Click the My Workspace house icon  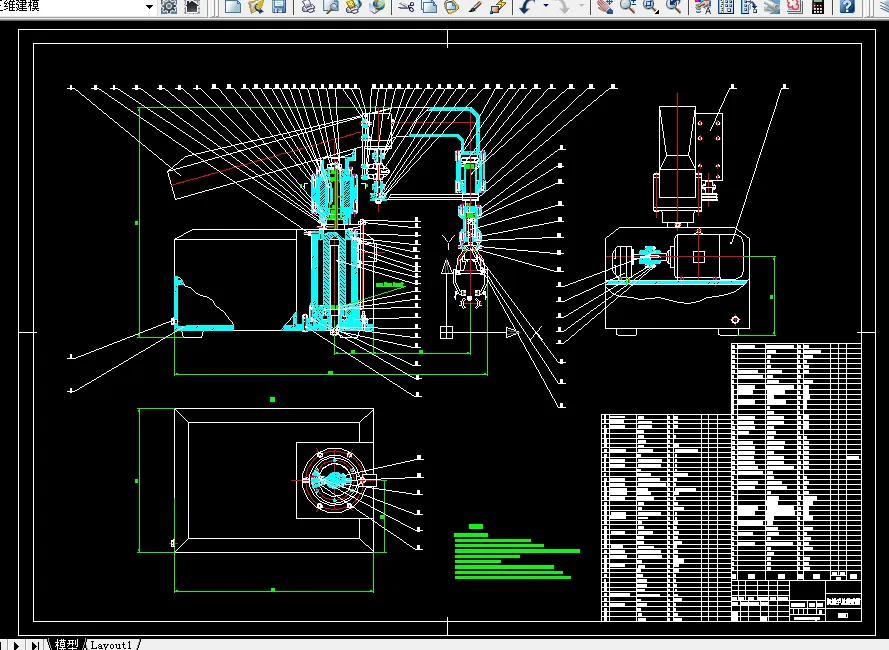193,7
